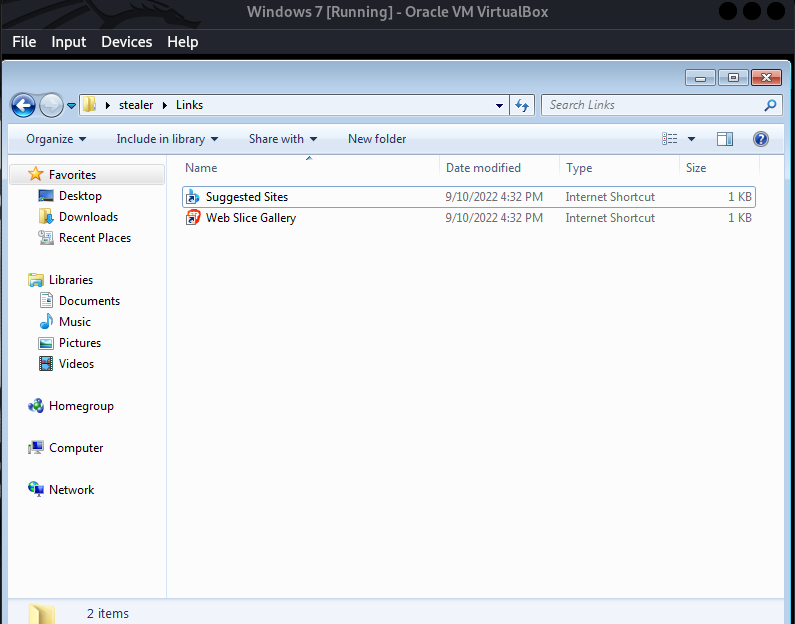Open the Pictures library

click(80, 343)
